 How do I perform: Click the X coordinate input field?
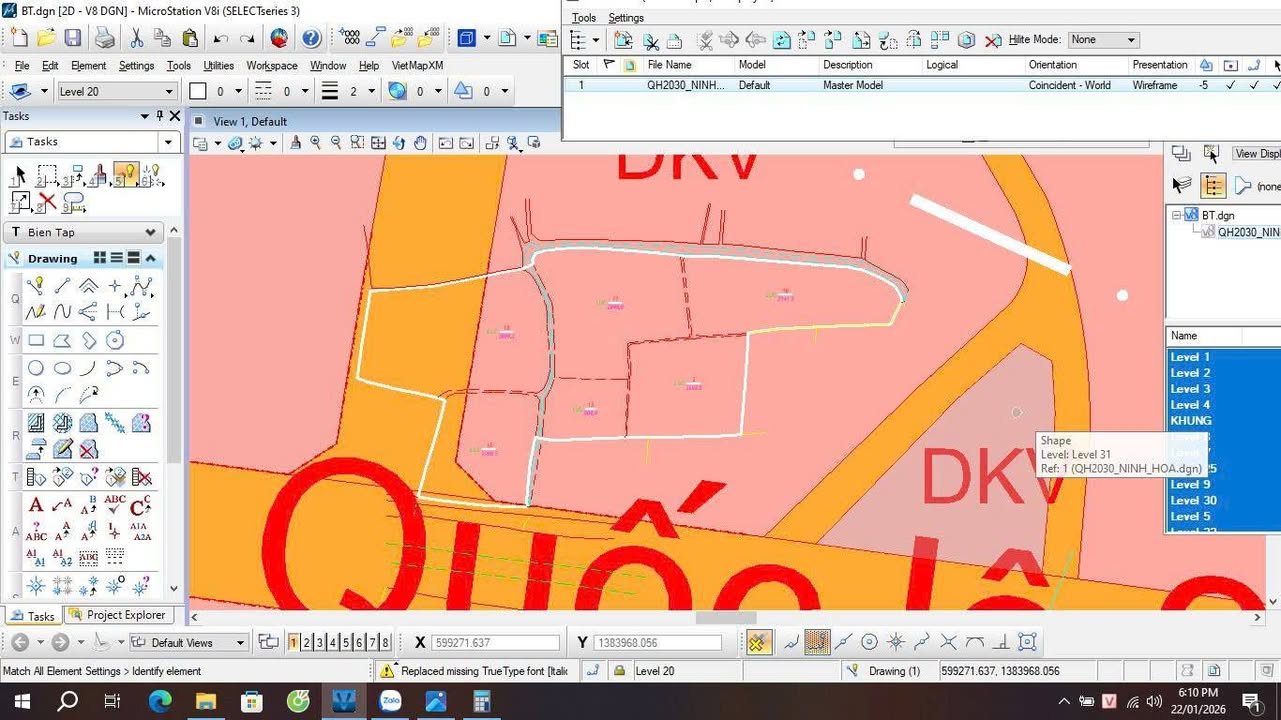point(495,642)
